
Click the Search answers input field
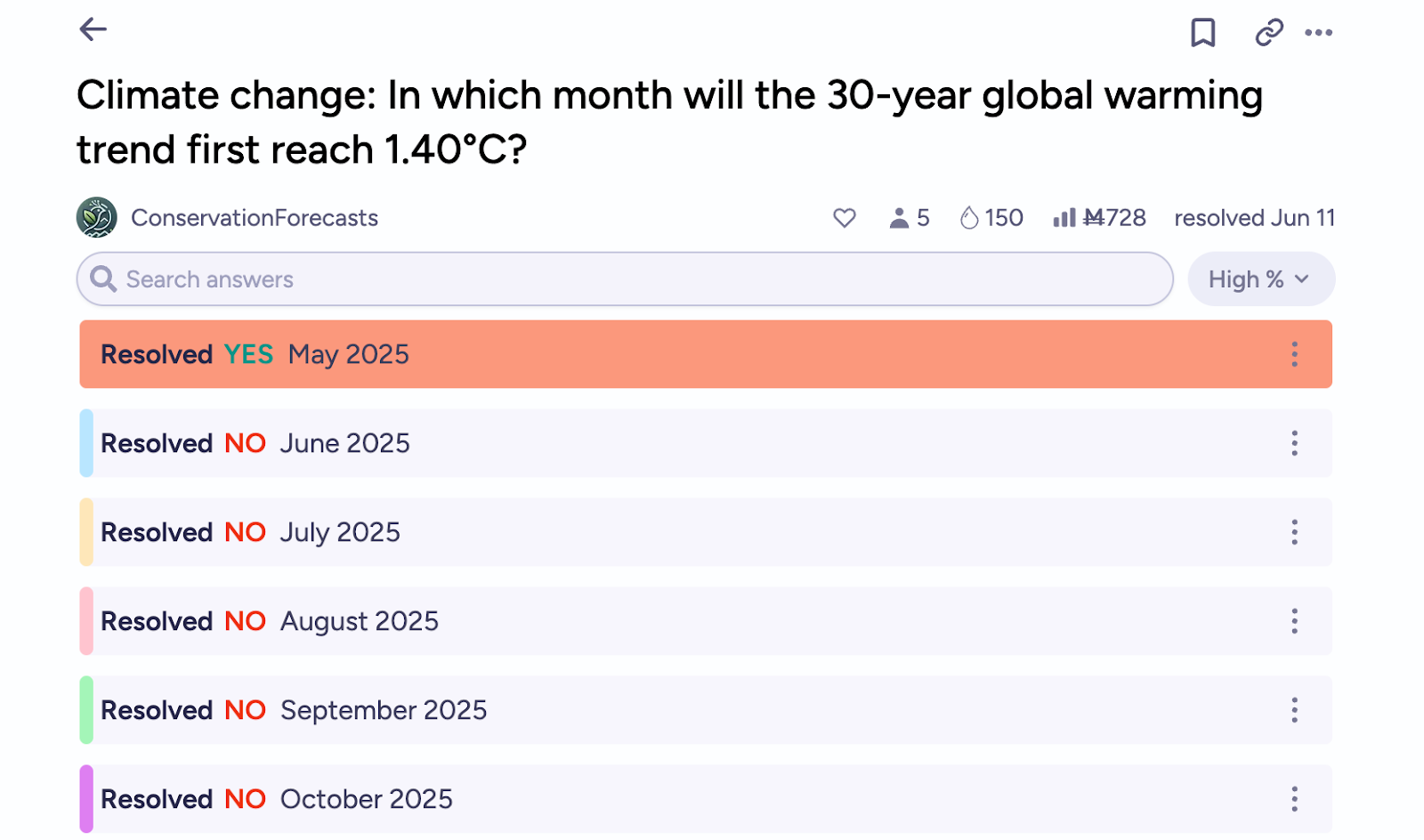pos(623,279)
